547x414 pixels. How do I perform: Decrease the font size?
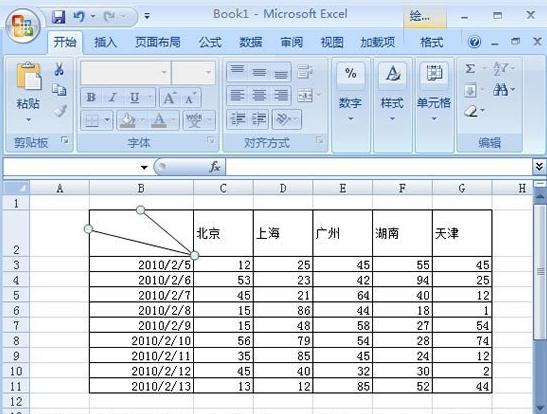click(x=190, y=97)
